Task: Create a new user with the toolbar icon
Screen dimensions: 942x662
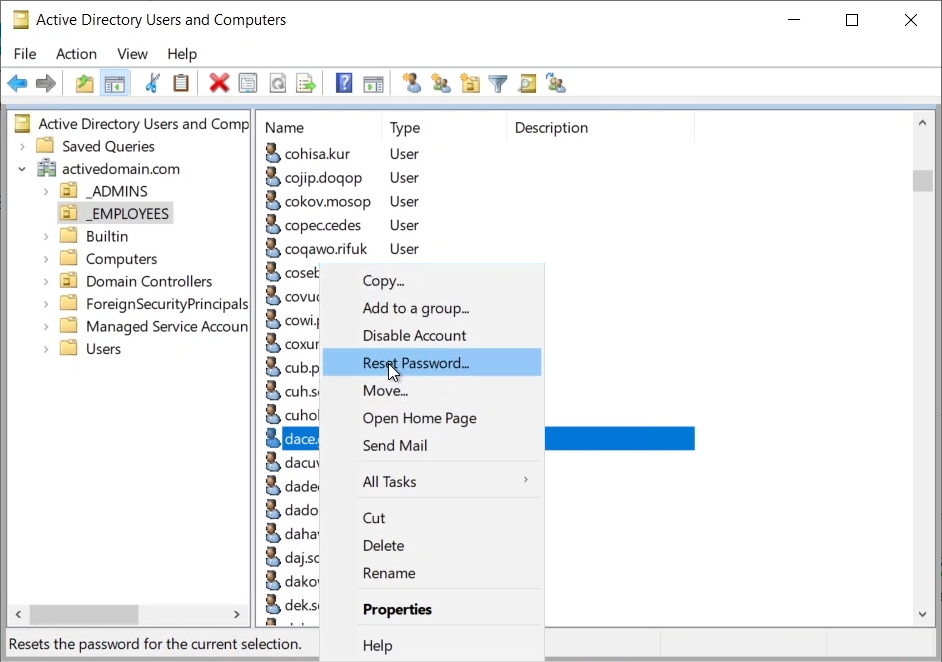Action: 411,83
